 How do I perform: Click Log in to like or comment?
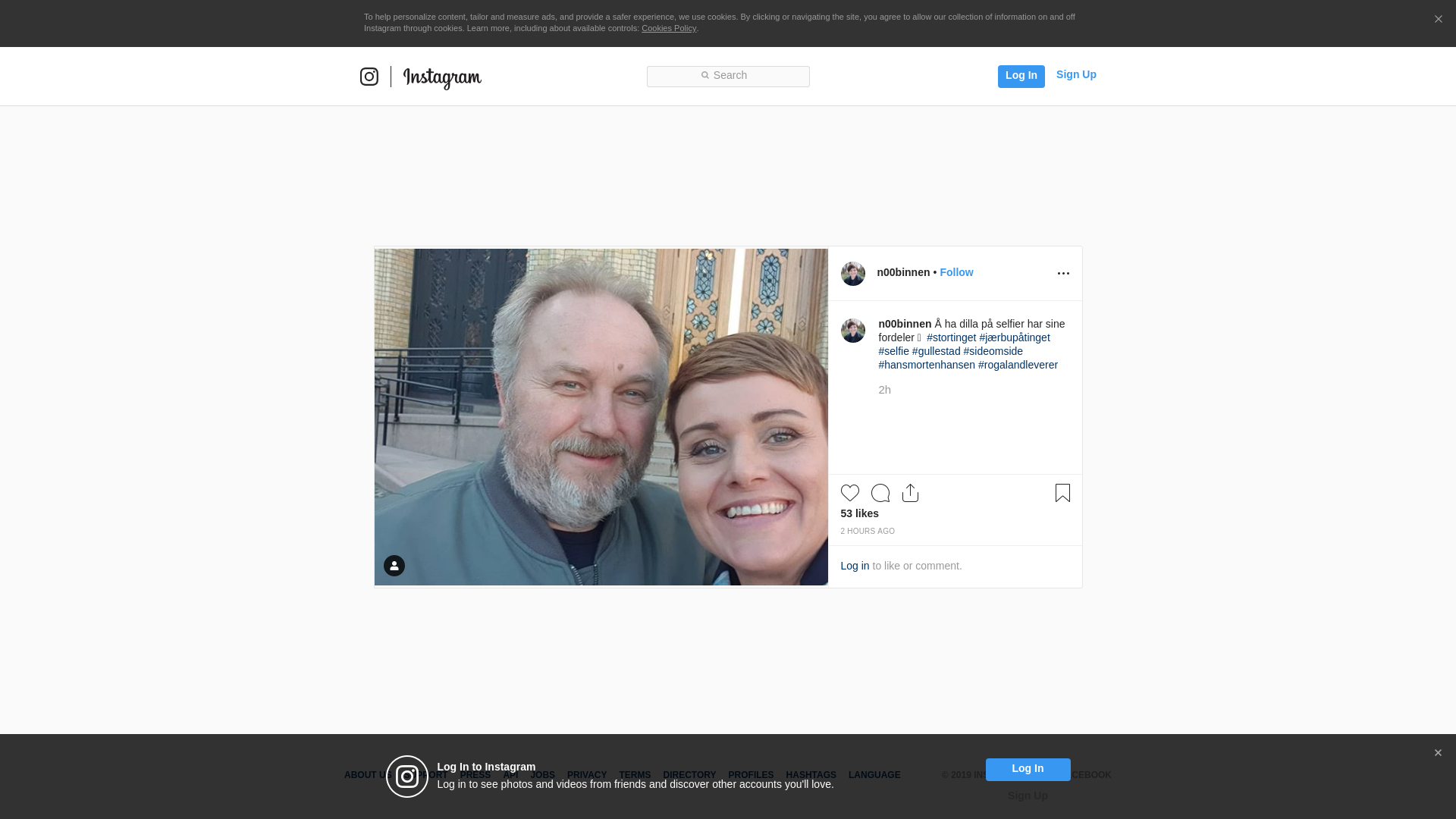(855, 566)
